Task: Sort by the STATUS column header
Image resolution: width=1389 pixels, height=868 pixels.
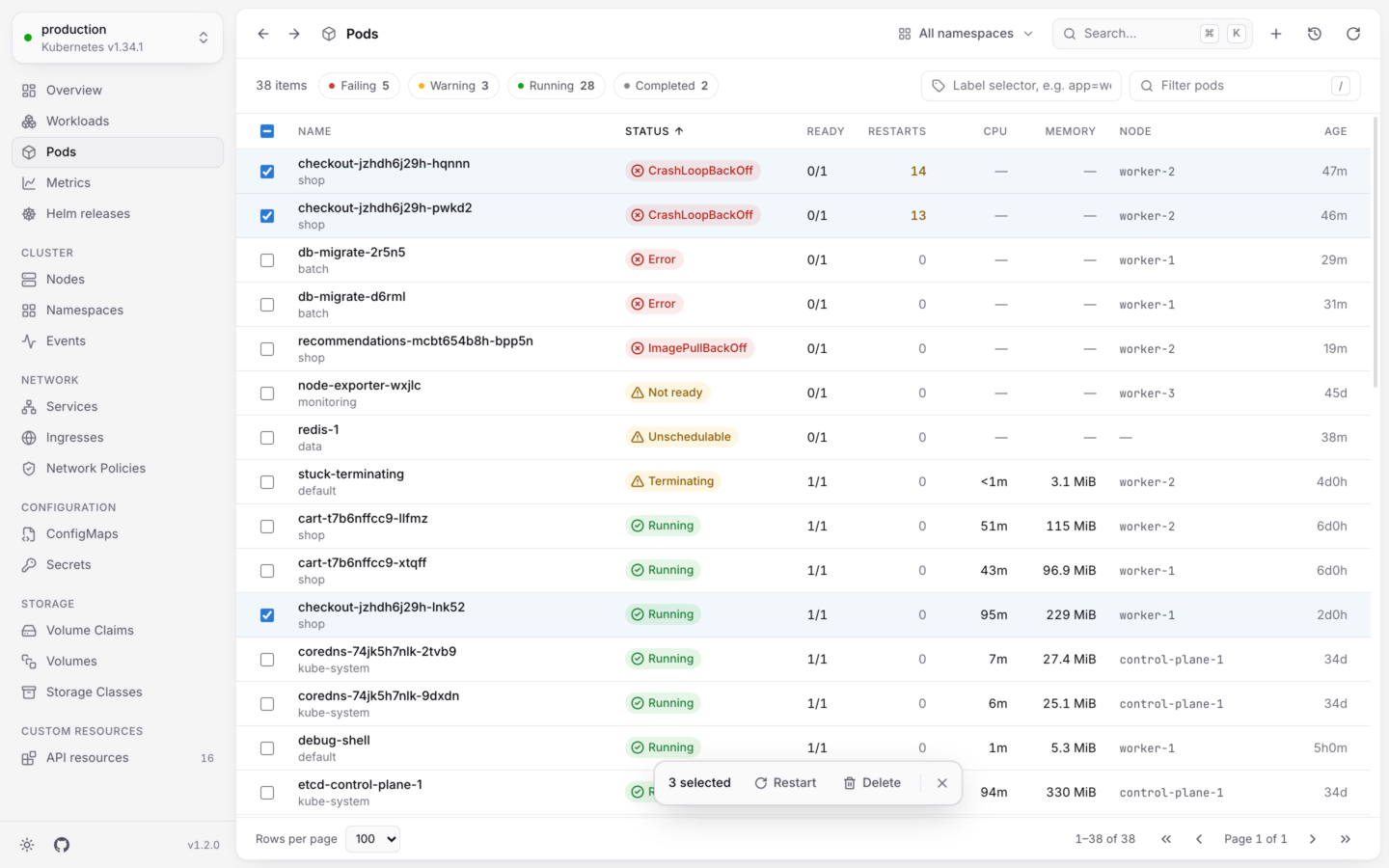Action: pyautogui.click(x=654, y=131)
